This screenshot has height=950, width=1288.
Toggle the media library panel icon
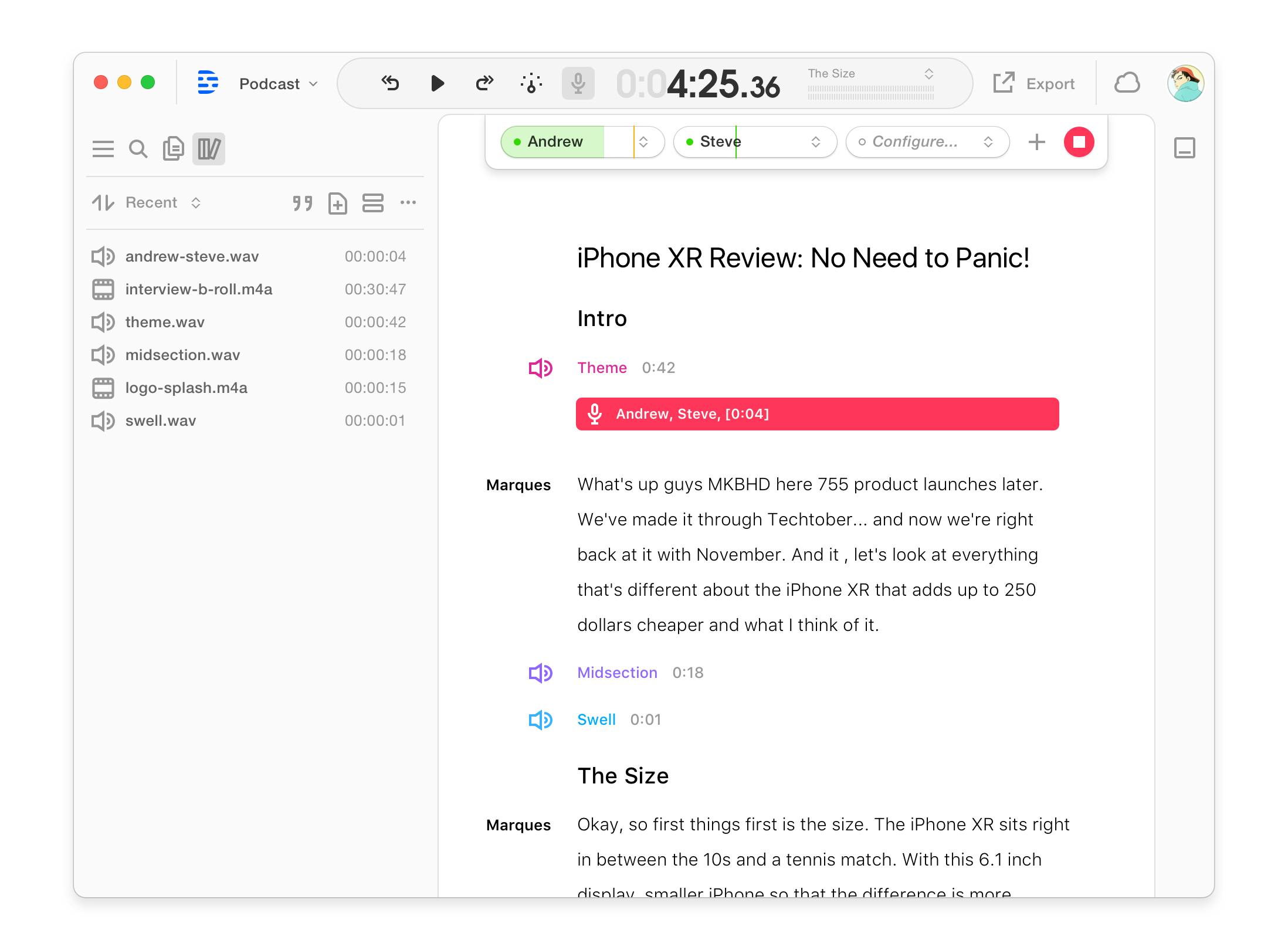pos(209,149)
